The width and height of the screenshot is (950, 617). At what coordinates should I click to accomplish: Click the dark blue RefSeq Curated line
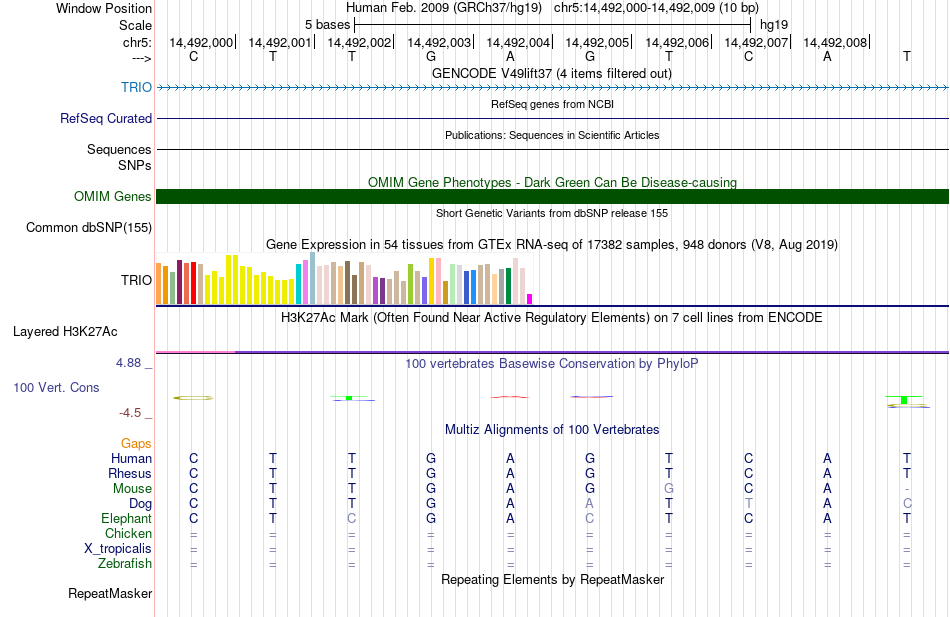[552, 118]
